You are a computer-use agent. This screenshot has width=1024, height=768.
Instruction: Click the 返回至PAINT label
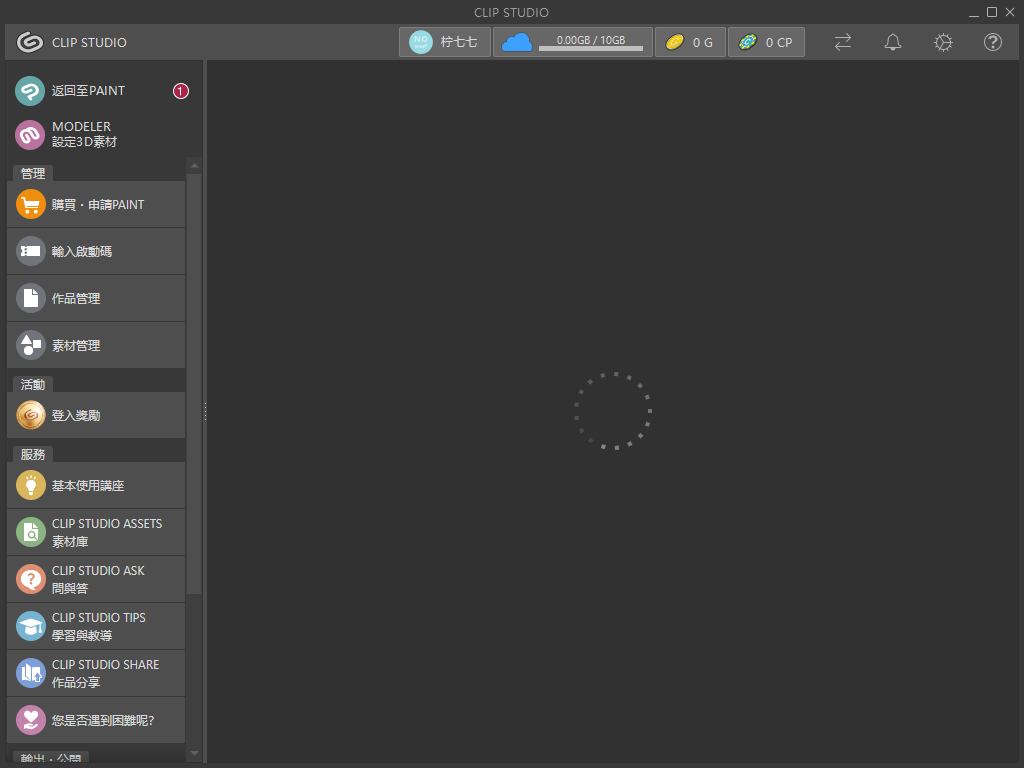tap(88, 91)
